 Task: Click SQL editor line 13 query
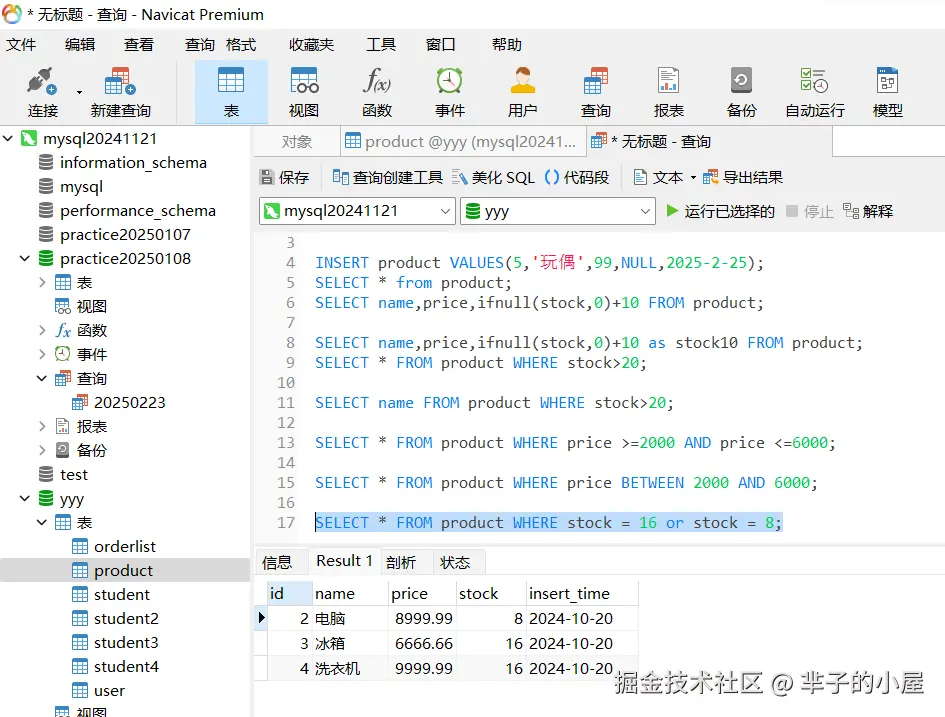coord(575,443)
